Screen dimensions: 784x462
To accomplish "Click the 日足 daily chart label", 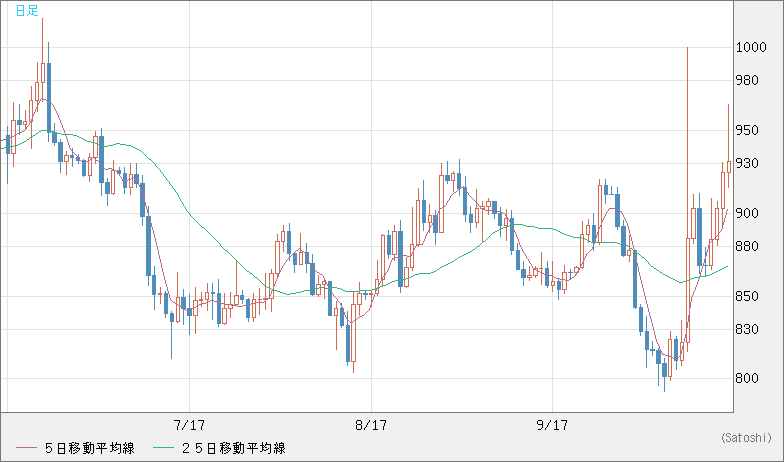I will click(x=26, y=9).
